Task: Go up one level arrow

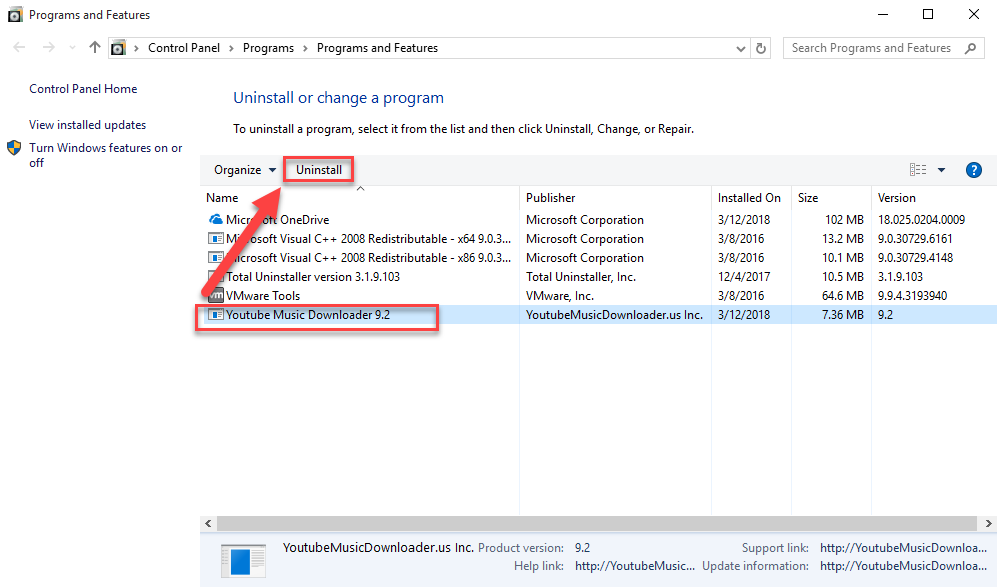Action: [x=95, y=48]
